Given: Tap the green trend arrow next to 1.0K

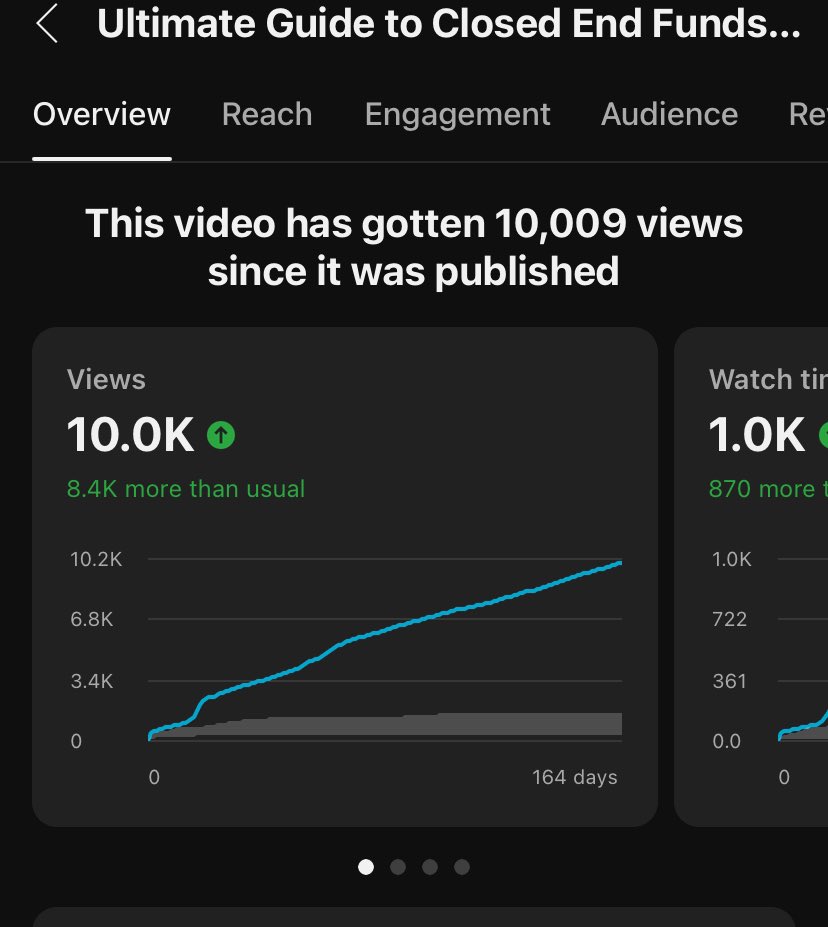Looking at the screenshot, I should pyautogui.click(x=824, y=434).
